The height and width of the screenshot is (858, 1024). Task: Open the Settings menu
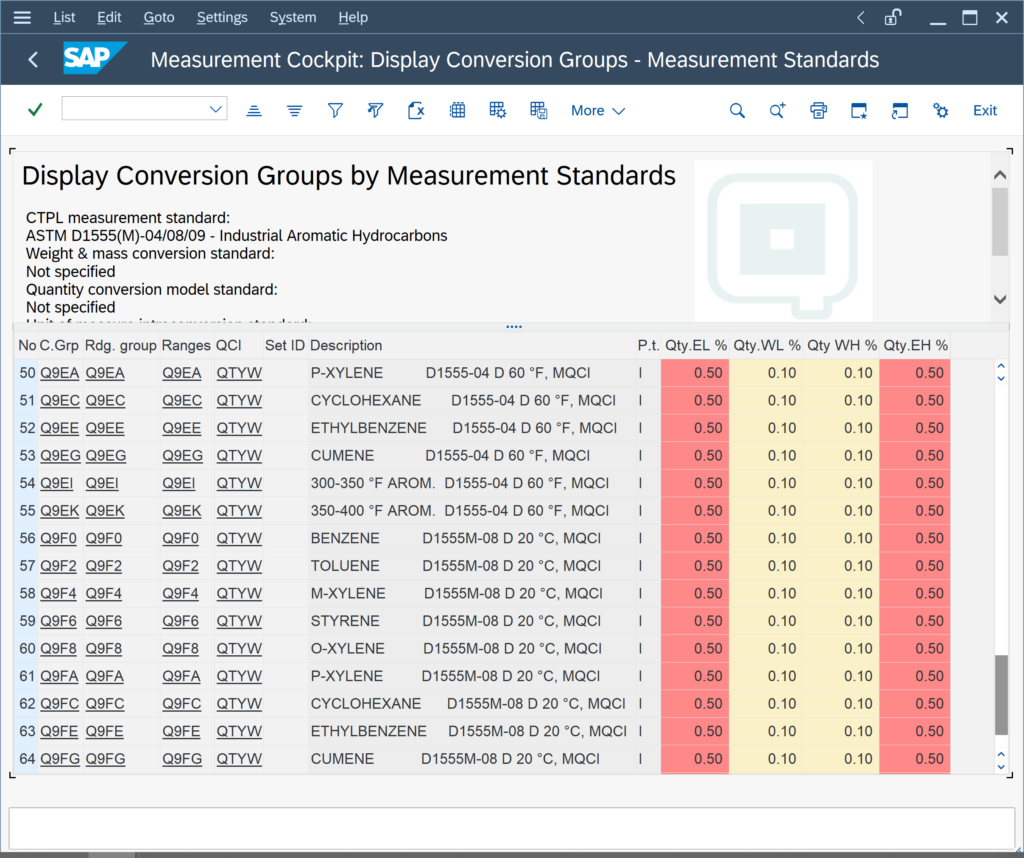coord(222,18)
